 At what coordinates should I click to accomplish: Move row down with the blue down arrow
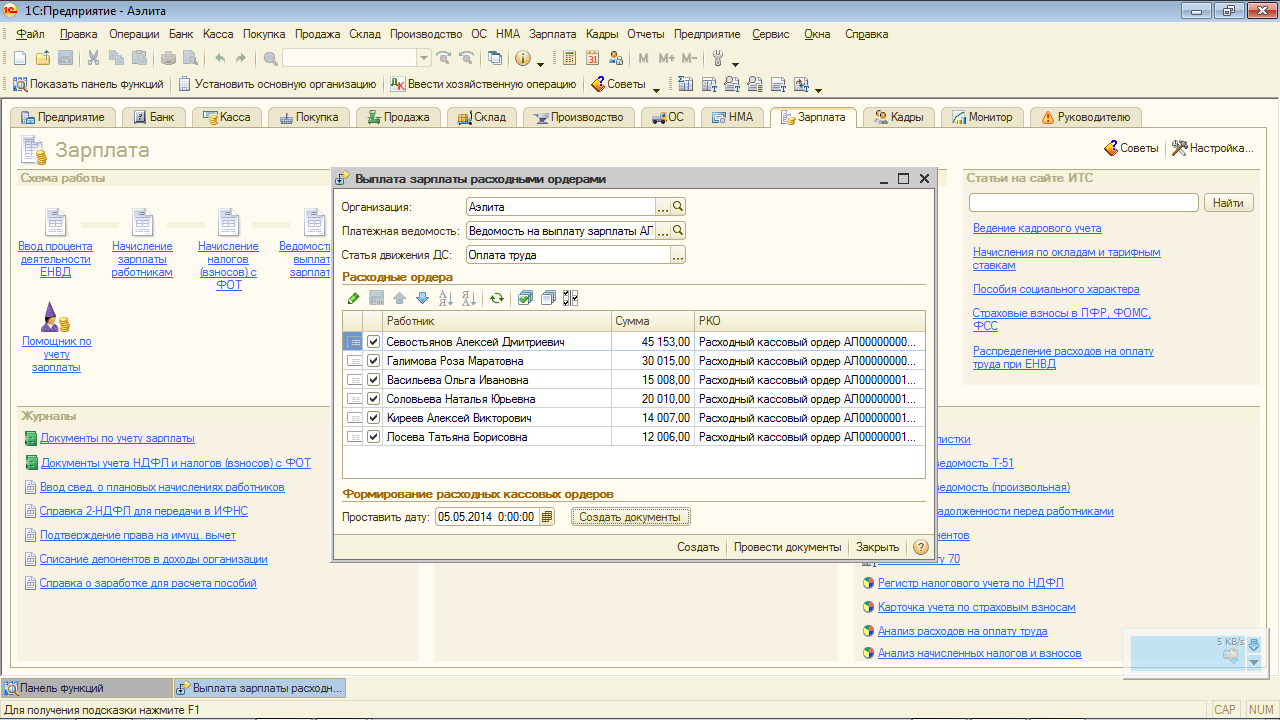(x=422, y=298)
